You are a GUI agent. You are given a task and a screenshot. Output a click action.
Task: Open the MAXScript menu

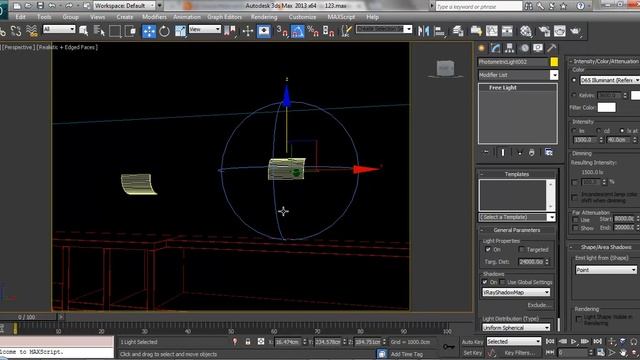pos(341,17)
